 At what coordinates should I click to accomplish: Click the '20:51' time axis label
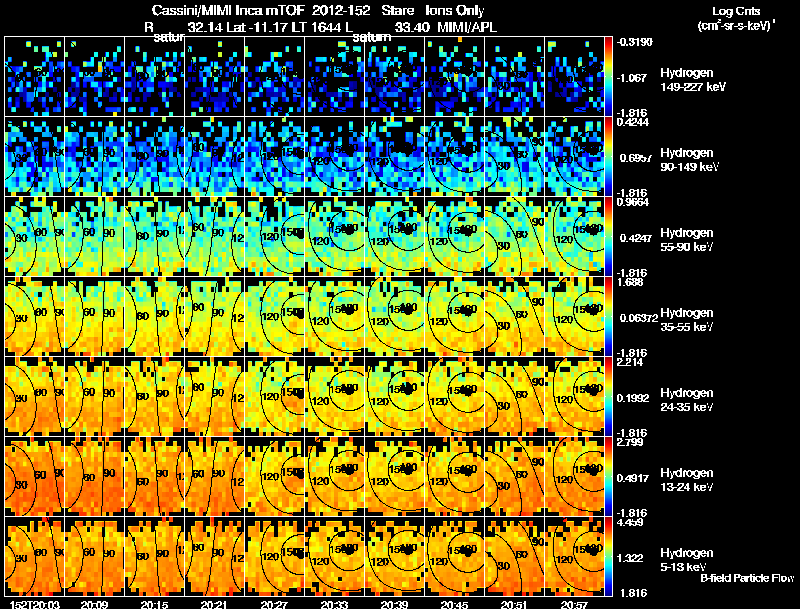(x=514, y=604)
